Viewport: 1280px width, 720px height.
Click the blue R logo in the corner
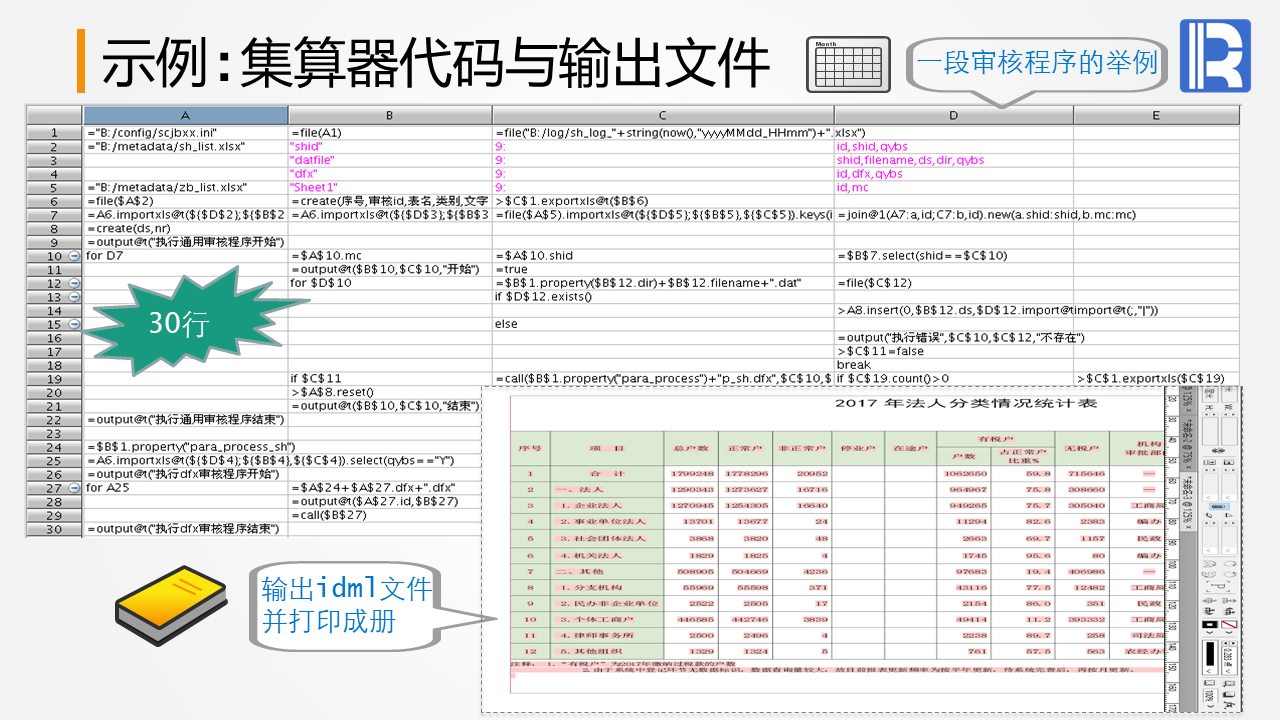coord(1215,56)
